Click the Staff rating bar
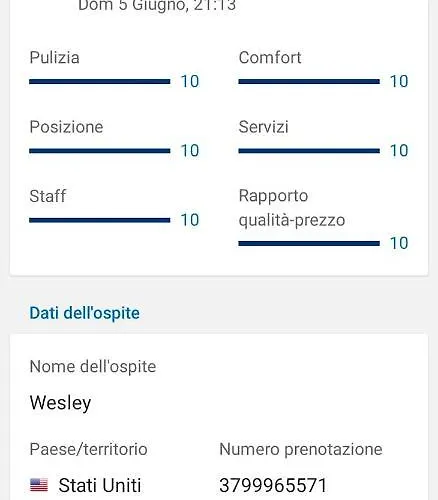This screenshot has width=438, height=500. point(100,220)
